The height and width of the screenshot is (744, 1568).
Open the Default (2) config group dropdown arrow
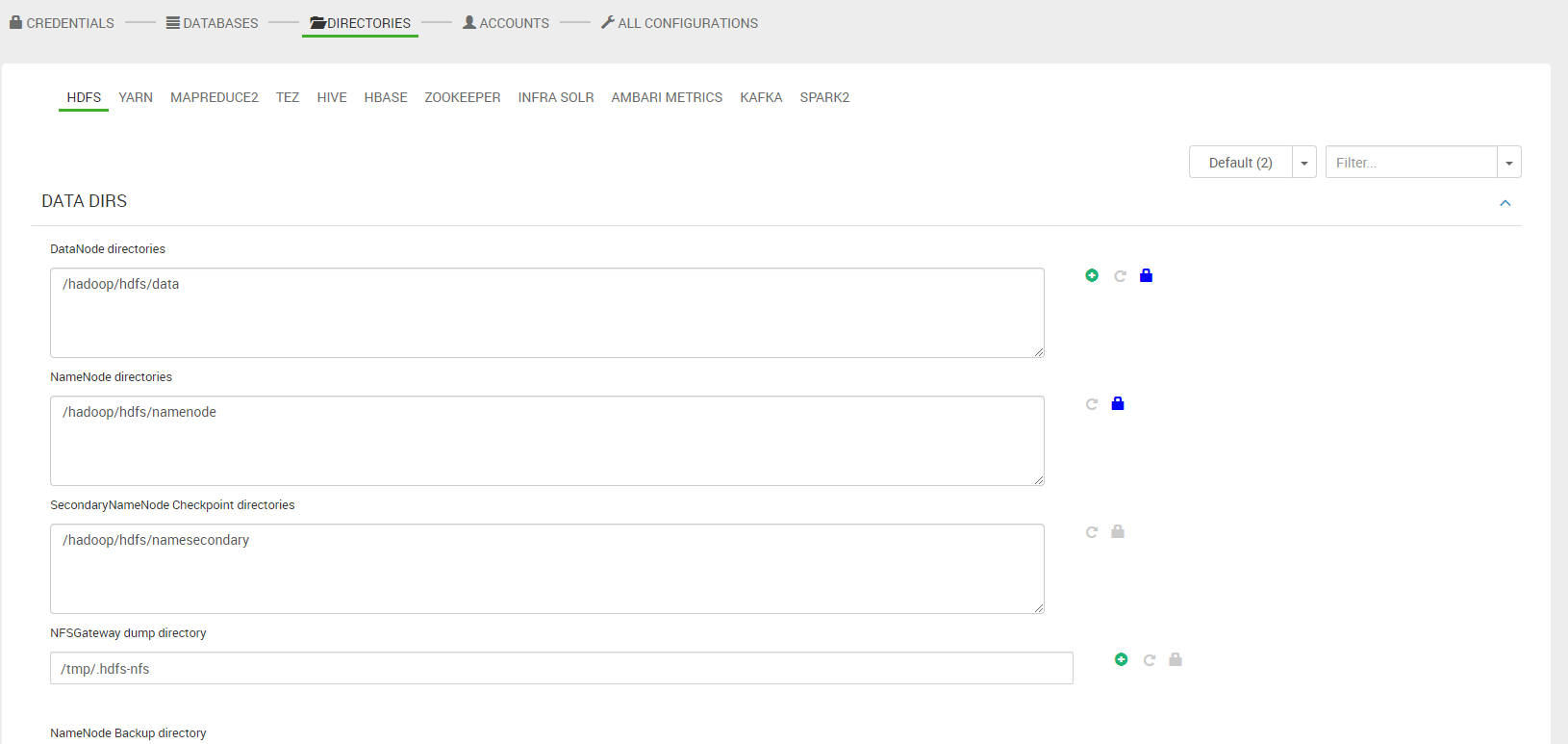[x=1304, y=163]
